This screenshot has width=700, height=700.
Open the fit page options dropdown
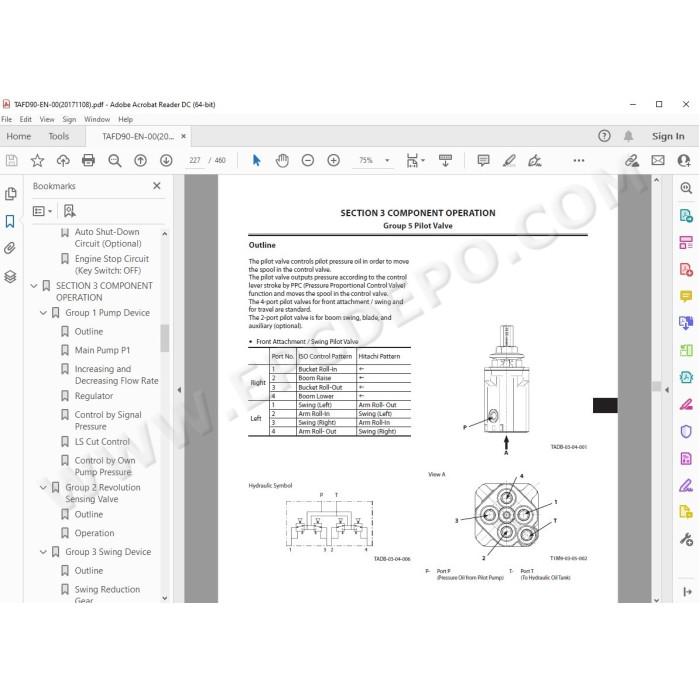(423, 160)
